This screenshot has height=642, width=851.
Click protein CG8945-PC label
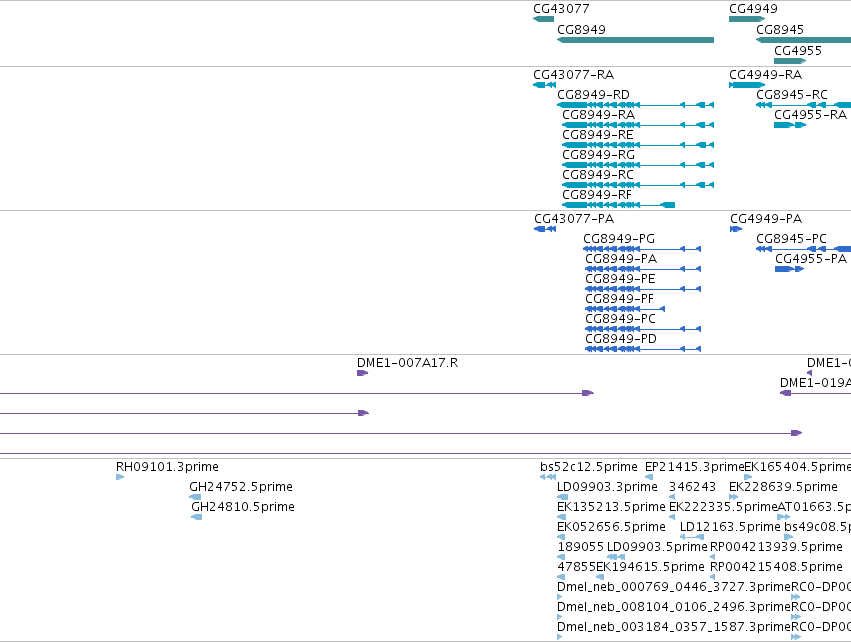tap(791, 239)
